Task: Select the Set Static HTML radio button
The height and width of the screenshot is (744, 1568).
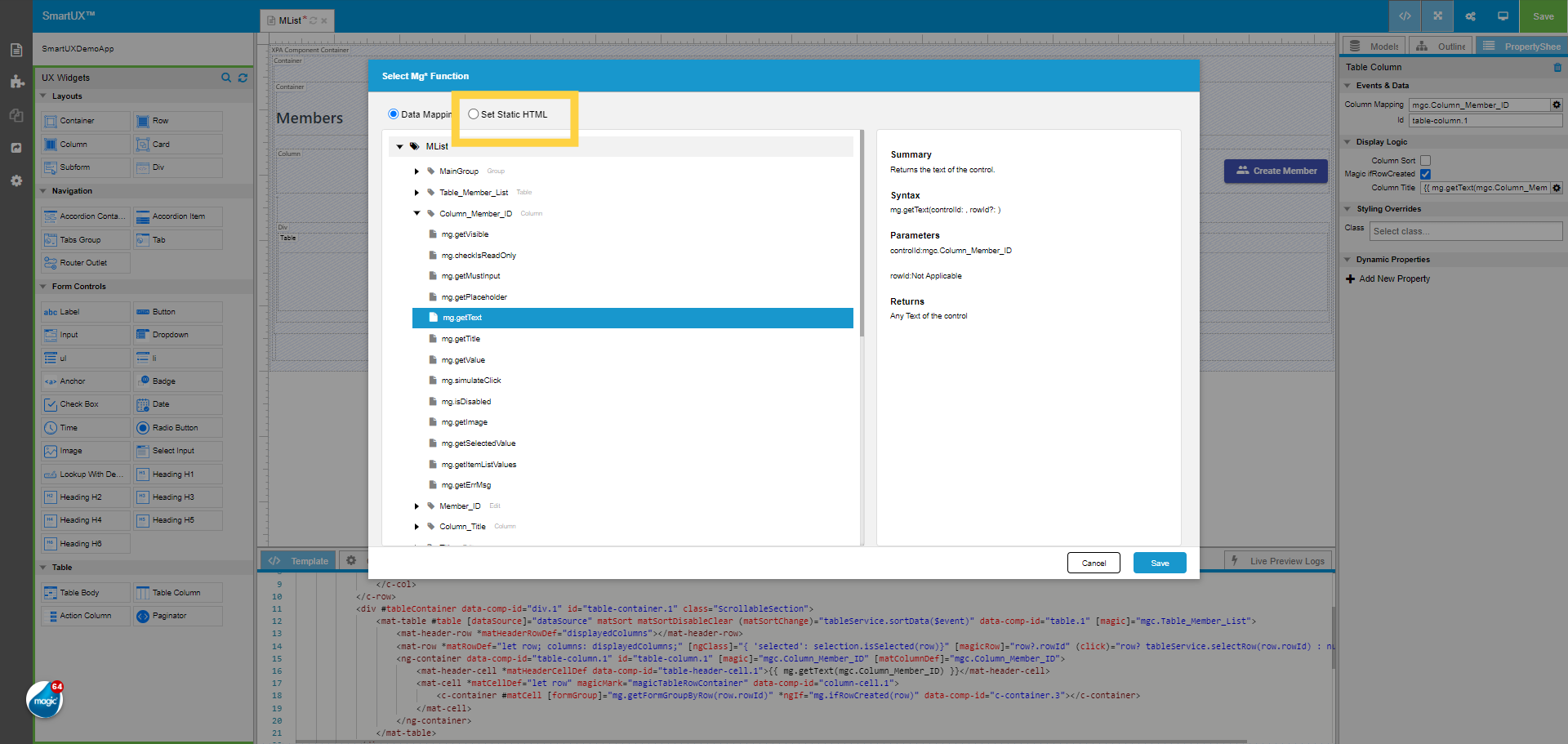Action: pos(474,114)
